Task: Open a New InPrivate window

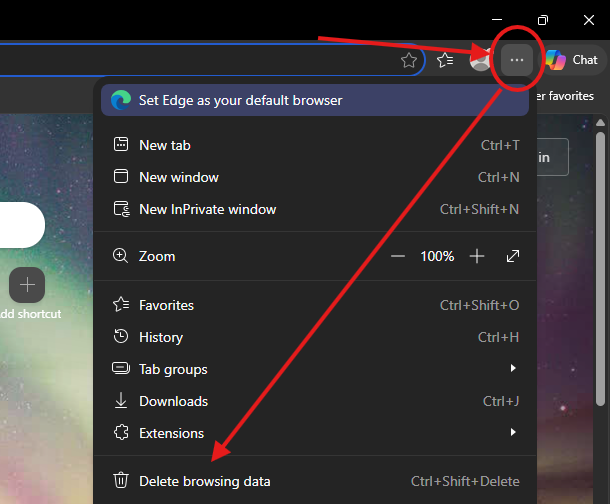Action: (x=315, y=209)
